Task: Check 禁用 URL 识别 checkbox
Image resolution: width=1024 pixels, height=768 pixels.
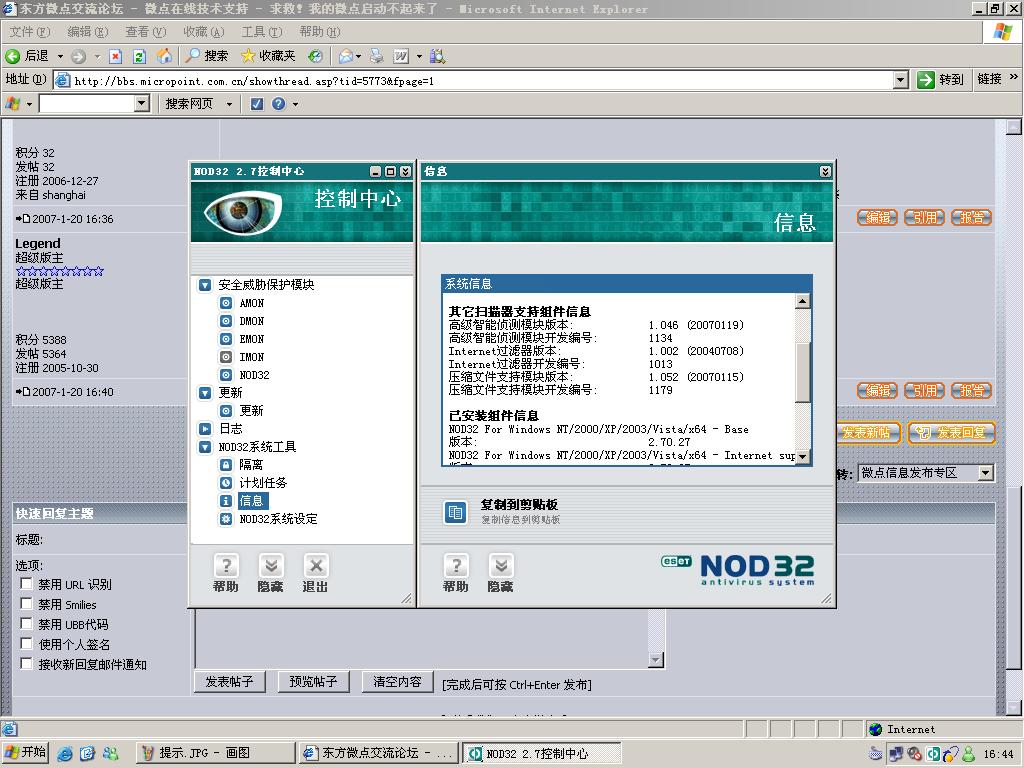Action: click(x=26, y=583)
